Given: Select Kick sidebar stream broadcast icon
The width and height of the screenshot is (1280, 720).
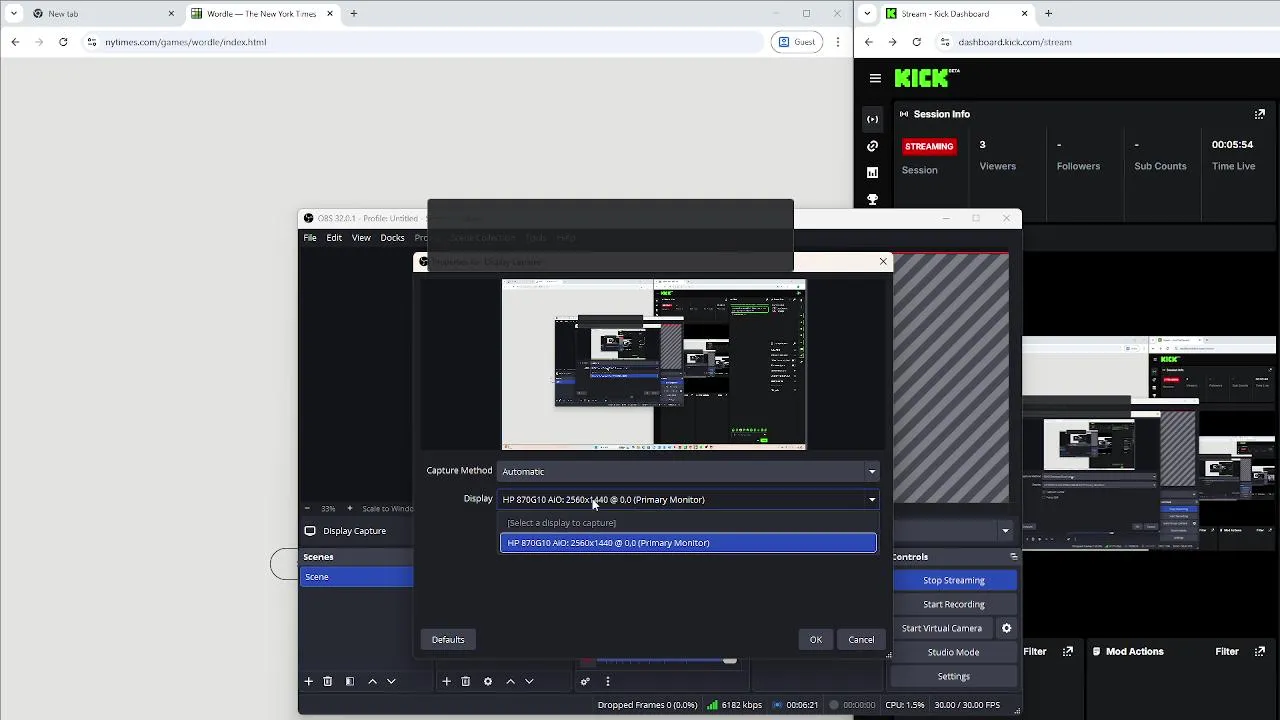Looking at the screenshot, I should (872, 119).
